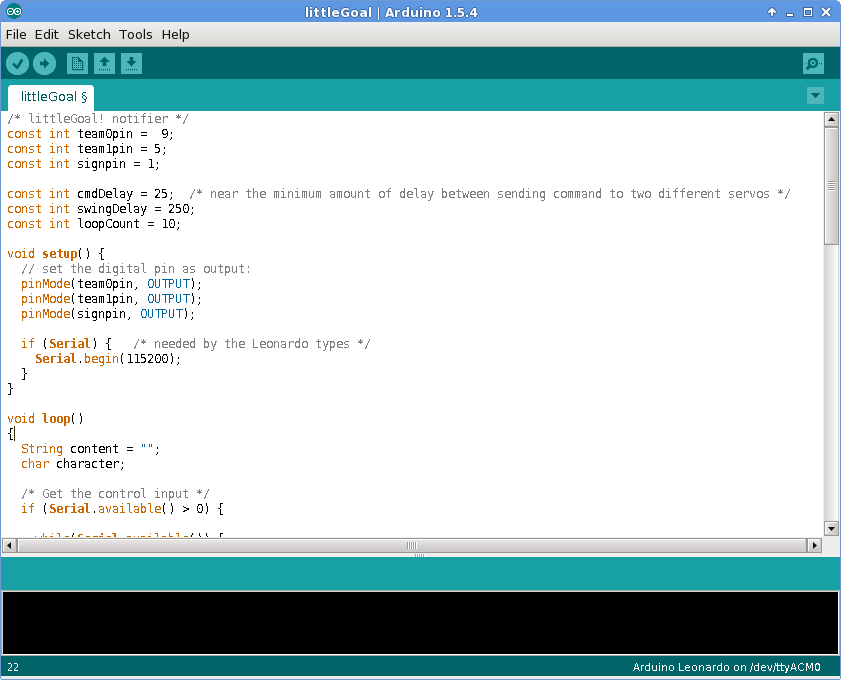841x680 pixels.
Task: Click 'if (Serial.available() > 0) {' line
Action: 122,509
